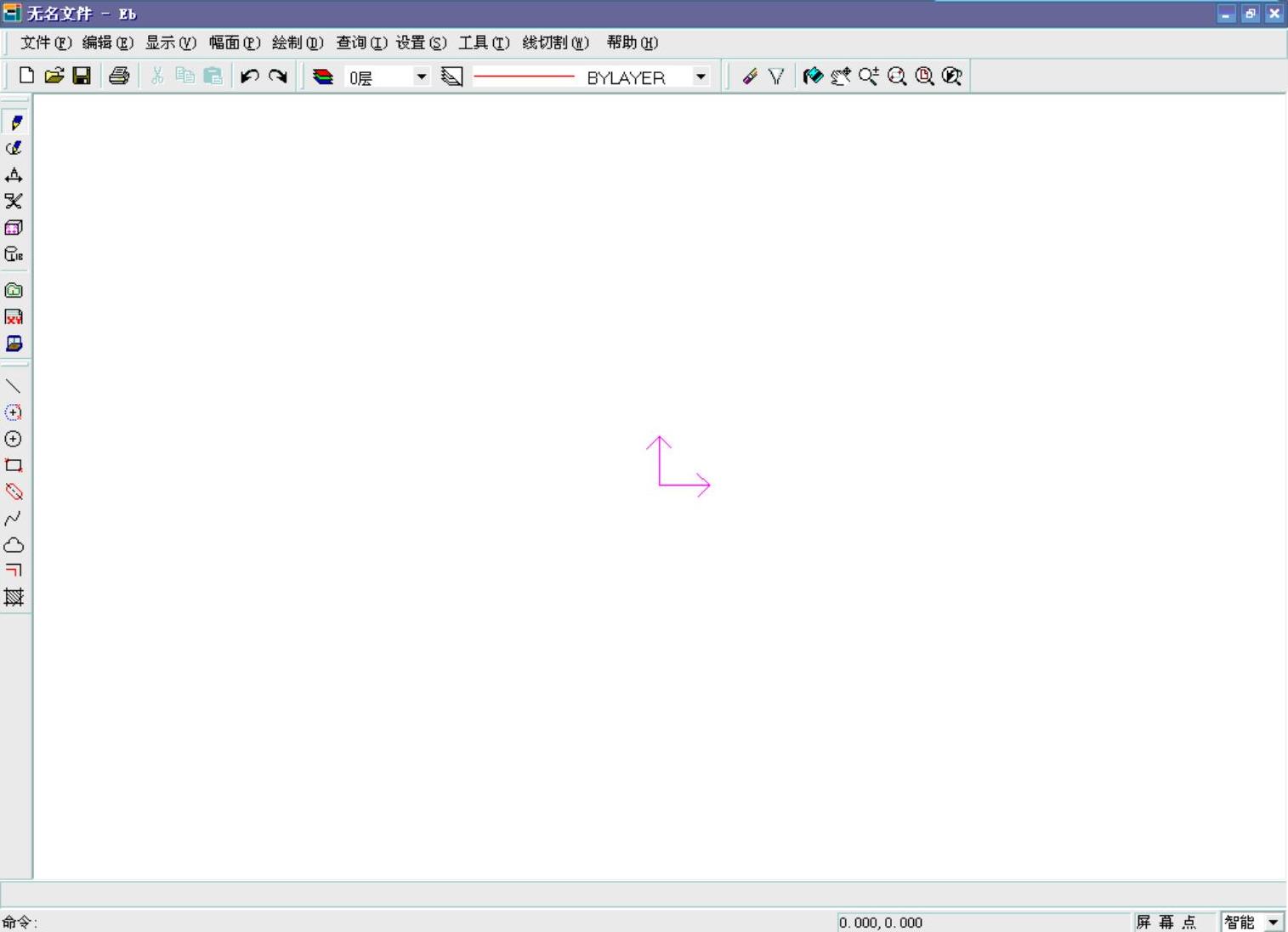Viewport: 1288px width, 932px height.
Task: Select the cloud-shaped contour tool
Action: click(14, 544)
